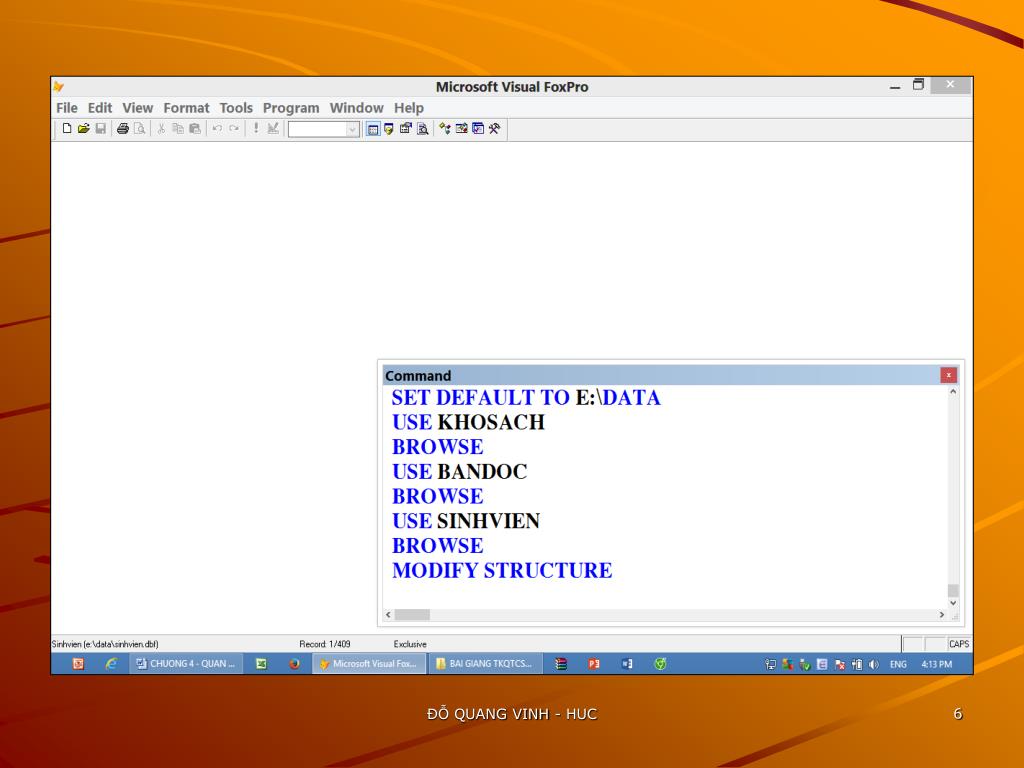Print using the printer icon

122,129
